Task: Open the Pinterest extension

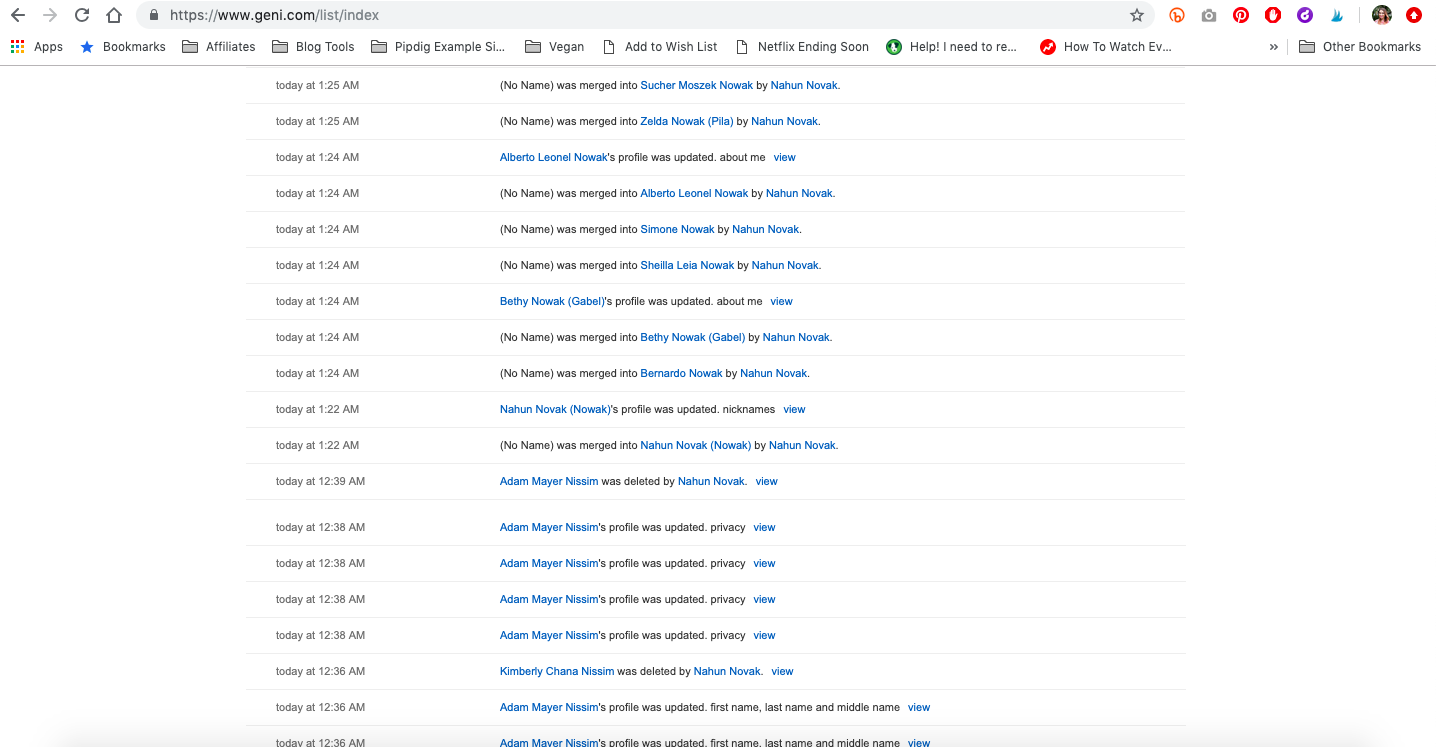Action: [1241, 15]
